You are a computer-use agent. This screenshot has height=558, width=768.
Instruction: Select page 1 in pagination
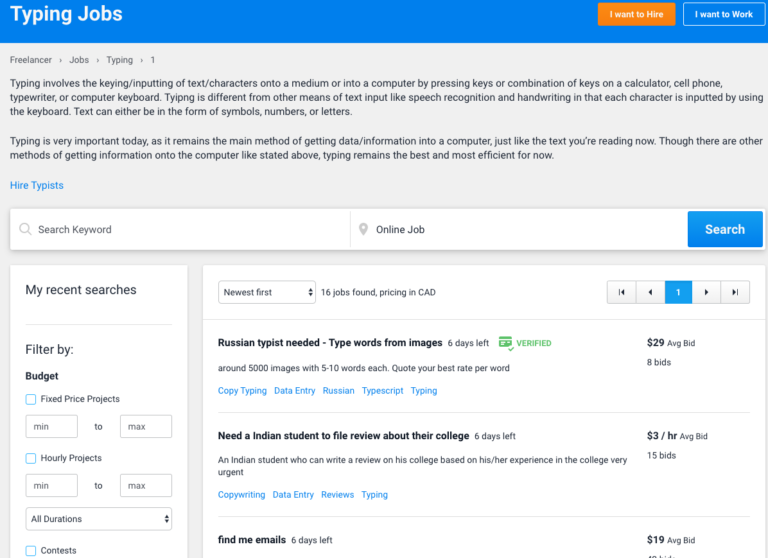click(x=678, y=292)
